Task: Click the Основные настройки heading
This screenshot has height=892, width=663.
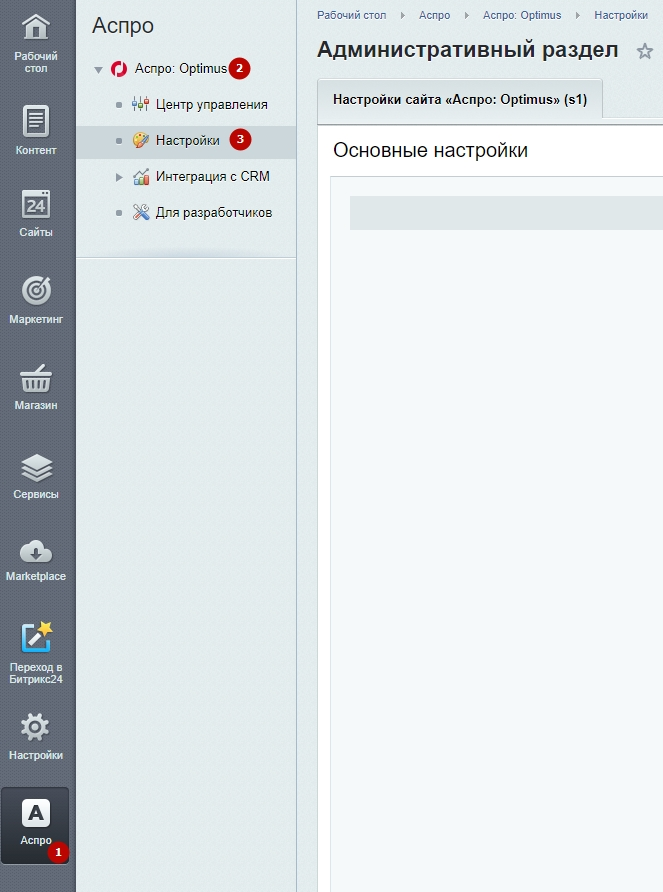Action: point(431,150)
